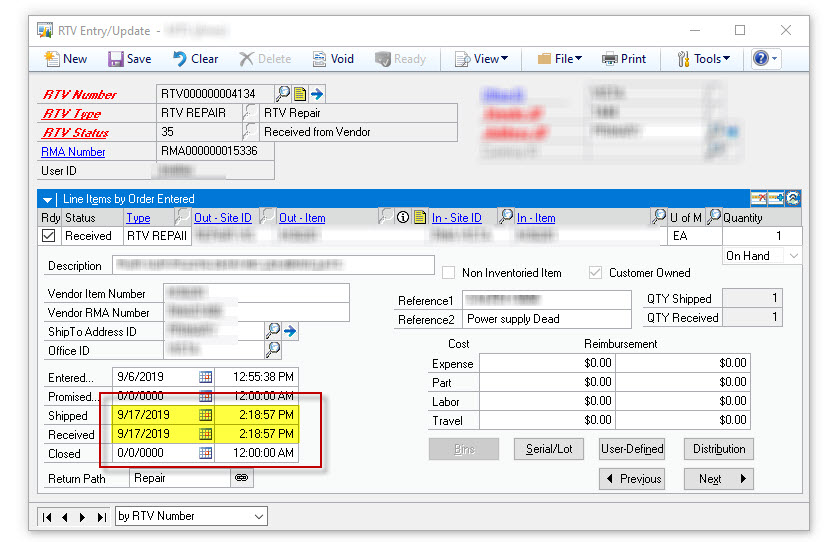The image size is (829, 542).
Task: Click the Void document icon
Action: tap(332, 59)
